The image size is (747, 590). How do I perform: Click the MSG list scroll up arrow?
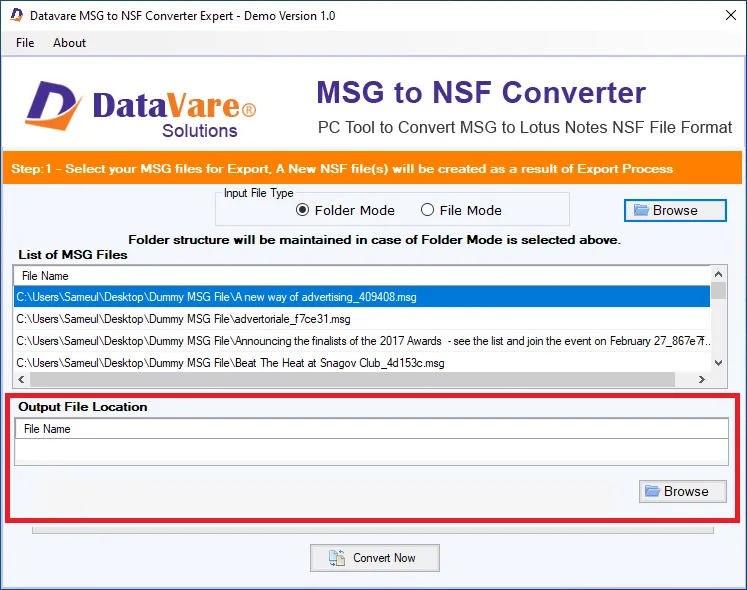718,274
